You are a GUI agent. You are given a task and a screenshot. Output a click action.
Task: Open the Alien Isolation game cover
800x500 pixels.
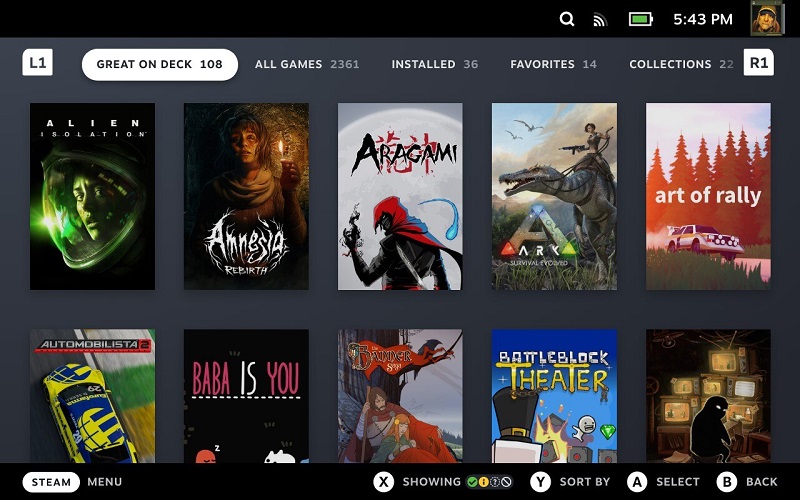pyautogui.click(x=92, y=196)
